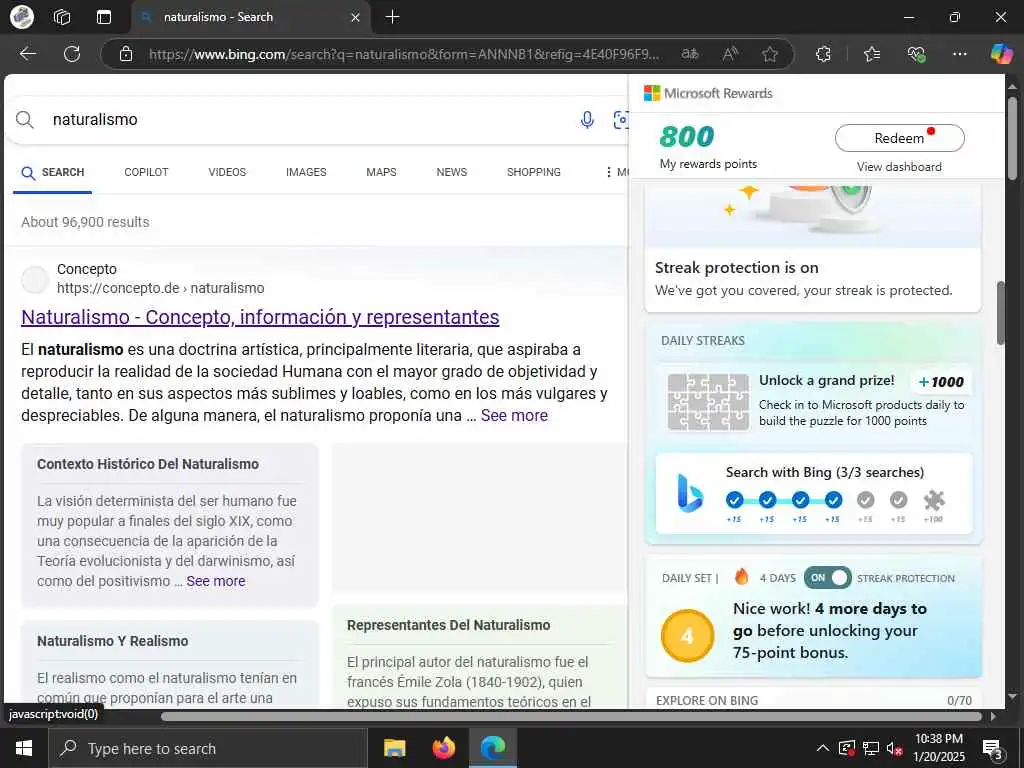Image resolution: width=1024 pixels, height=768 pixels.
Task: Toggle streak protection ON switch
Action: pos(827,578)
